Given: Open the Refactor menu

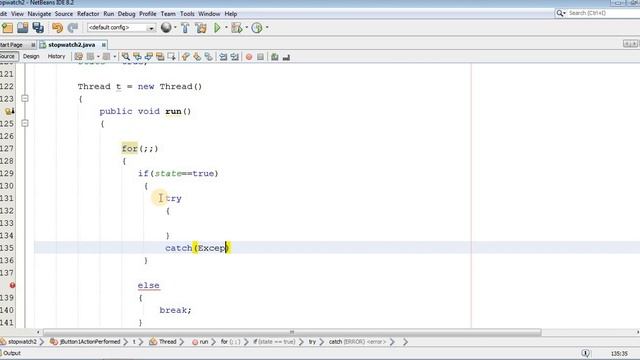Looking at the screenshot, I should 88,14.
